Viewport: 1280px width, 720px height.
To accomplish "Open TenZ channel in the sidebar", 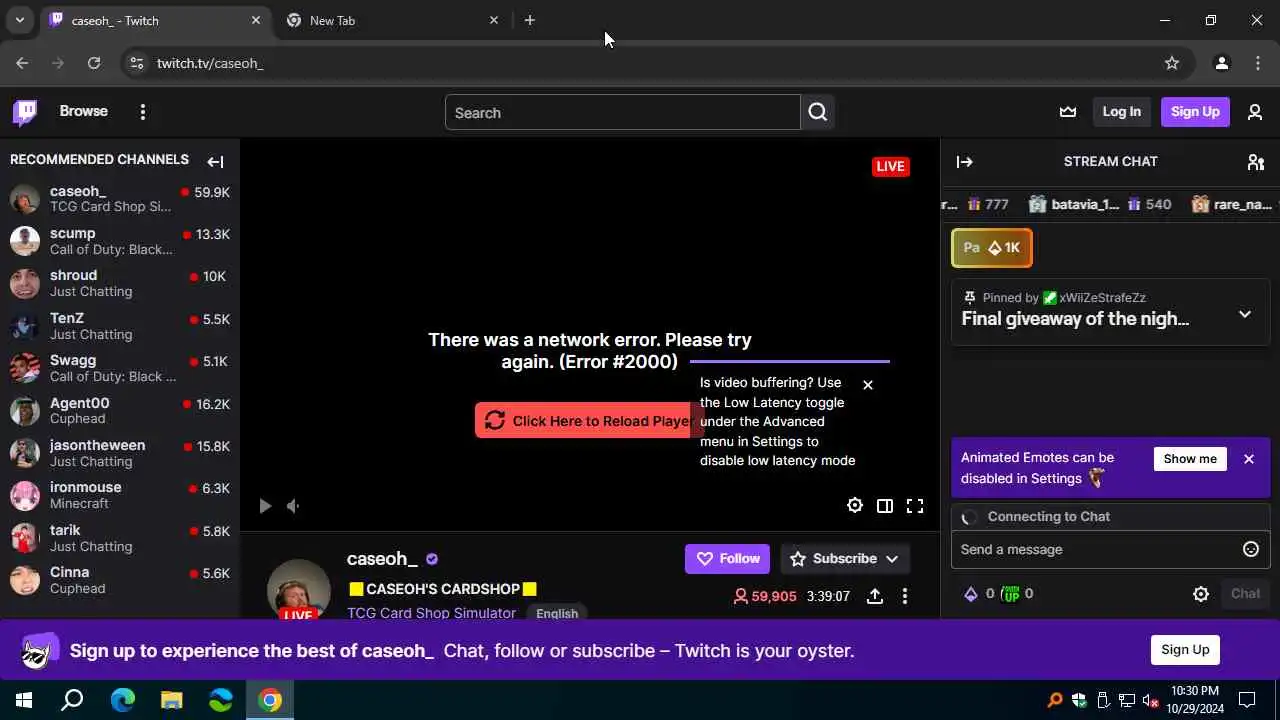I will pos(120,326).
